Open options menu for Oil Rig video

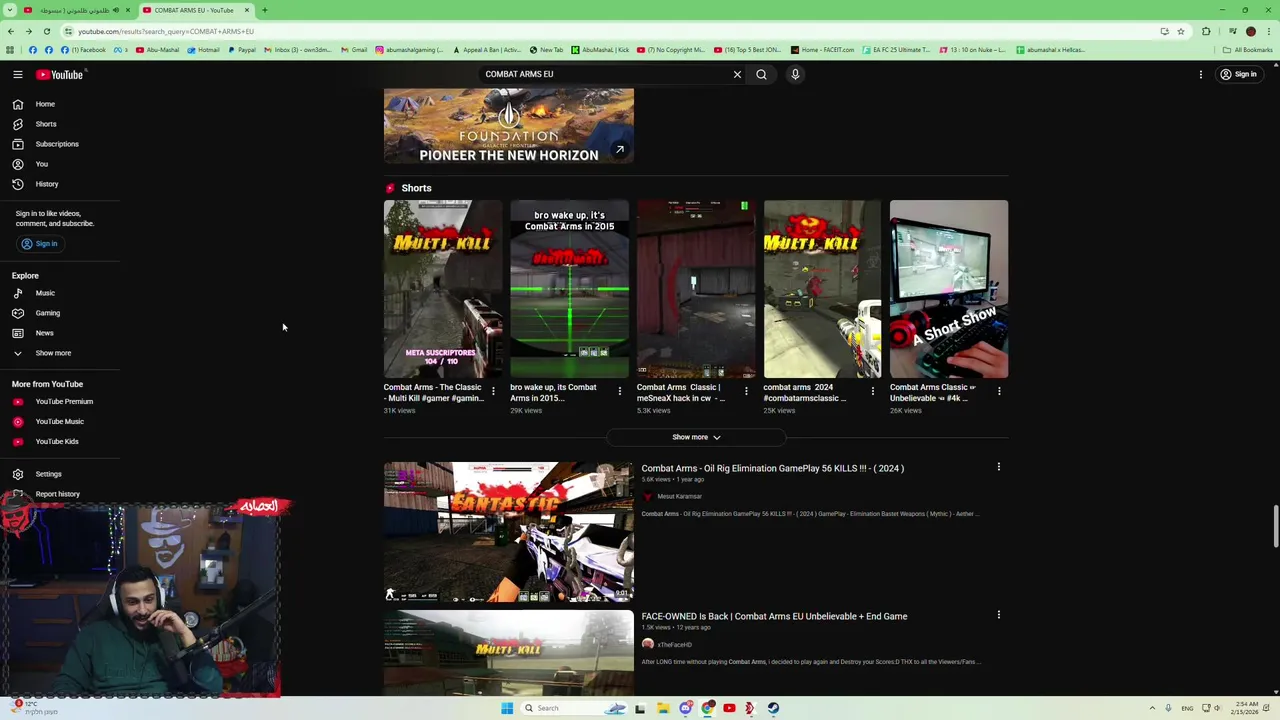[998, 467]
